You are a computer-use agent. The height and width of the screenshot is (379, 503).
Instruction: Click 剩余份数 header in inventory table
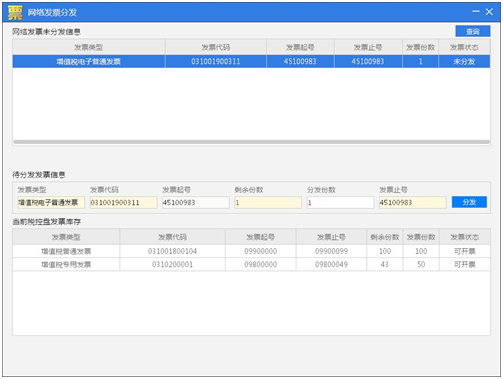click(385, 237)
